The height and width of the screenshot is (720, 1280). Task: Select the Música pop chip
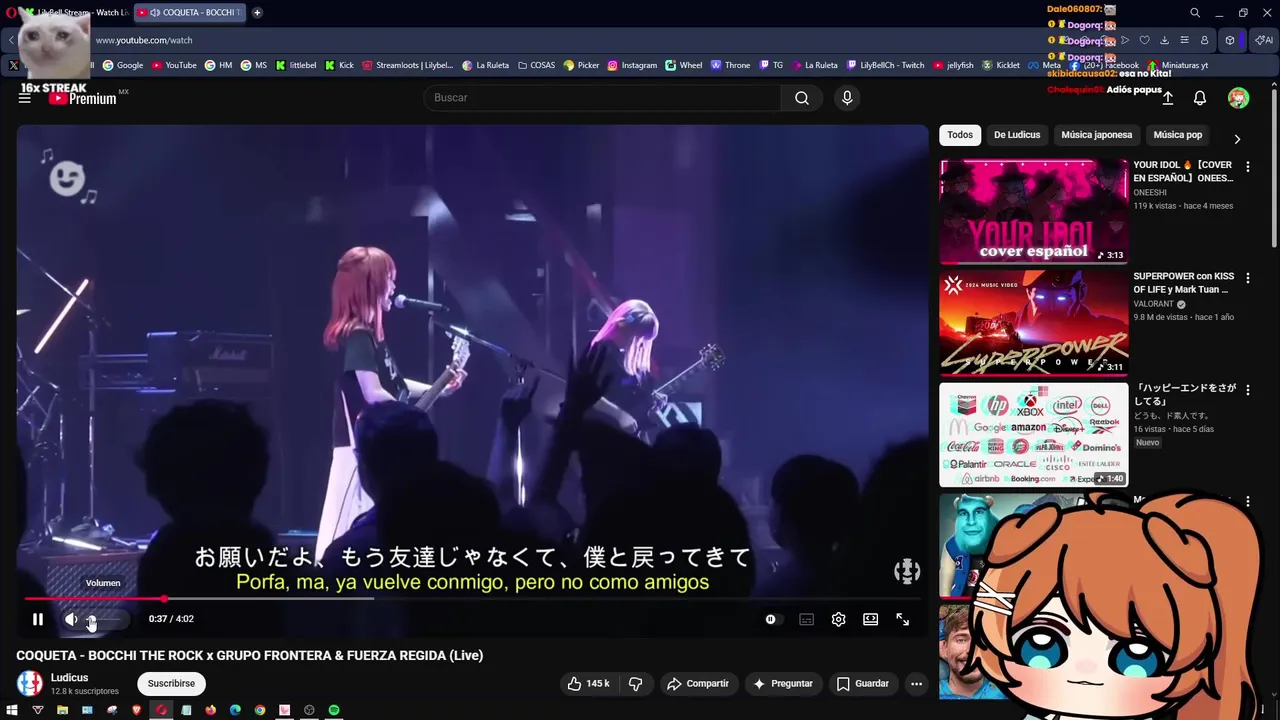(x=1177, y=135)
